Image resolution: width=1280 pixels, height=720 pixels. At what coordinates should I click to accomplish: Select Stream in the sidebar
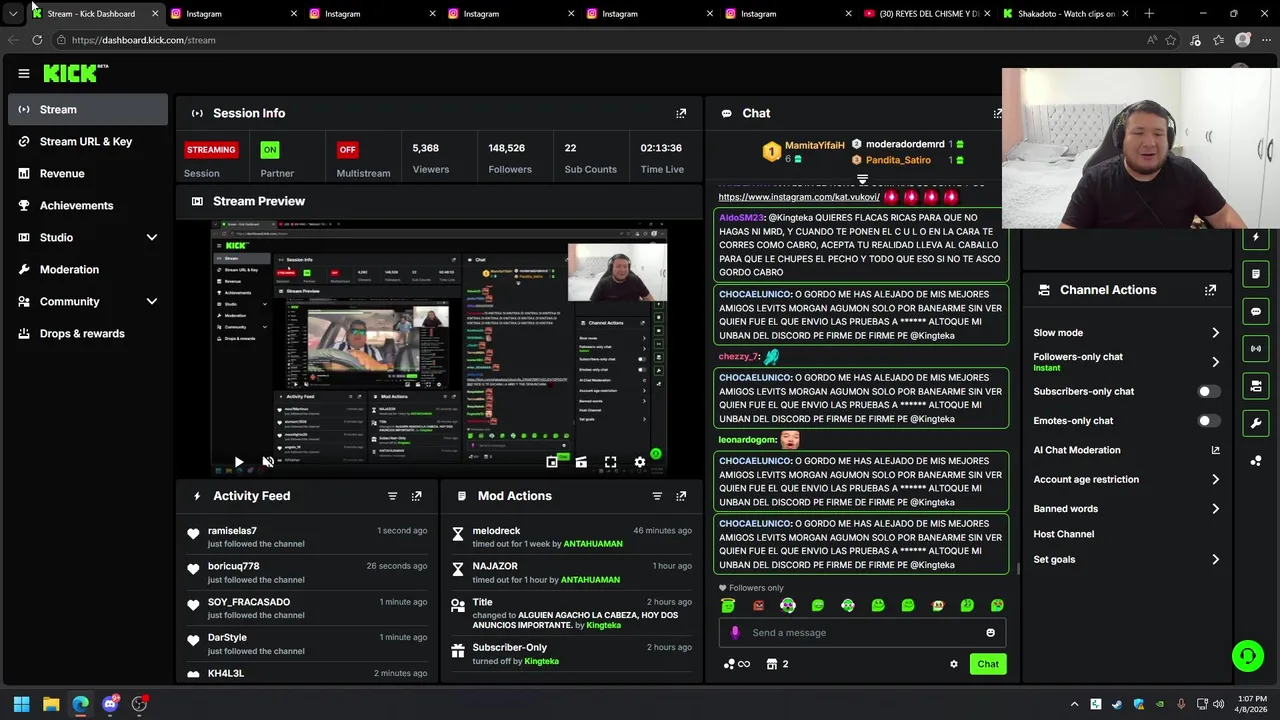88,109
